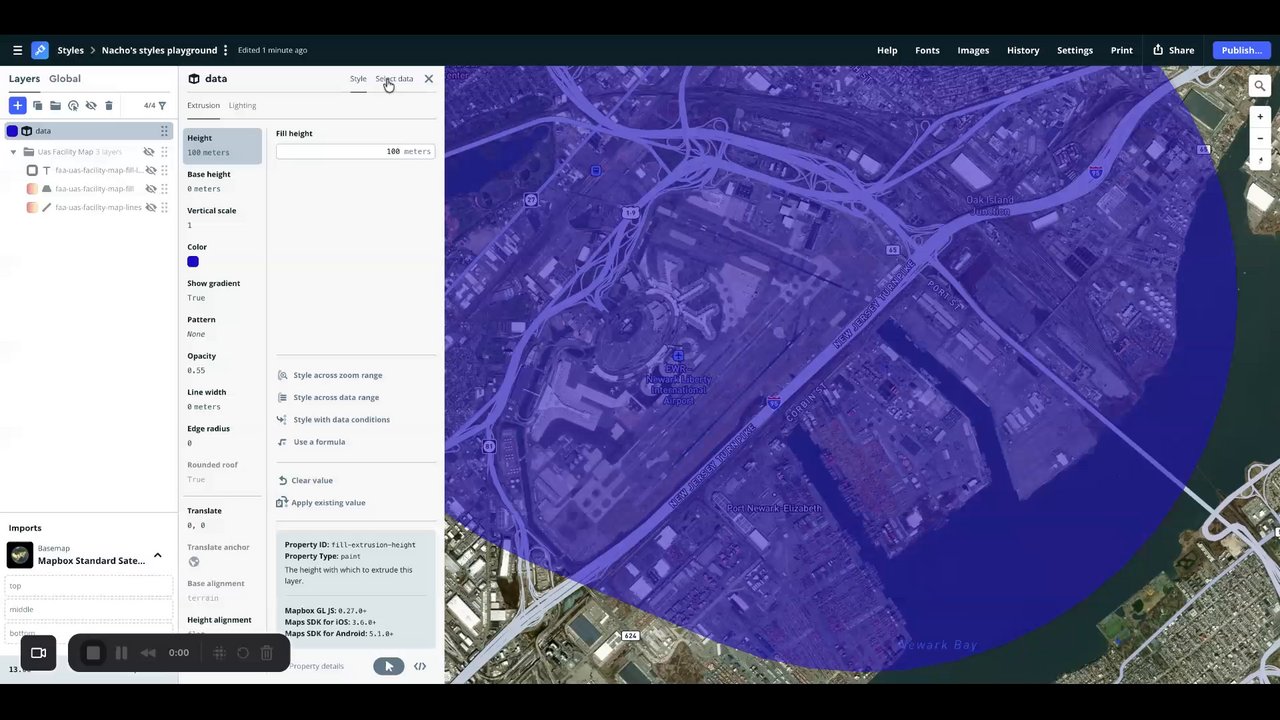The image size is (1280, 720).
Task: Open the Share dialog
Action: coord(1173,50)
